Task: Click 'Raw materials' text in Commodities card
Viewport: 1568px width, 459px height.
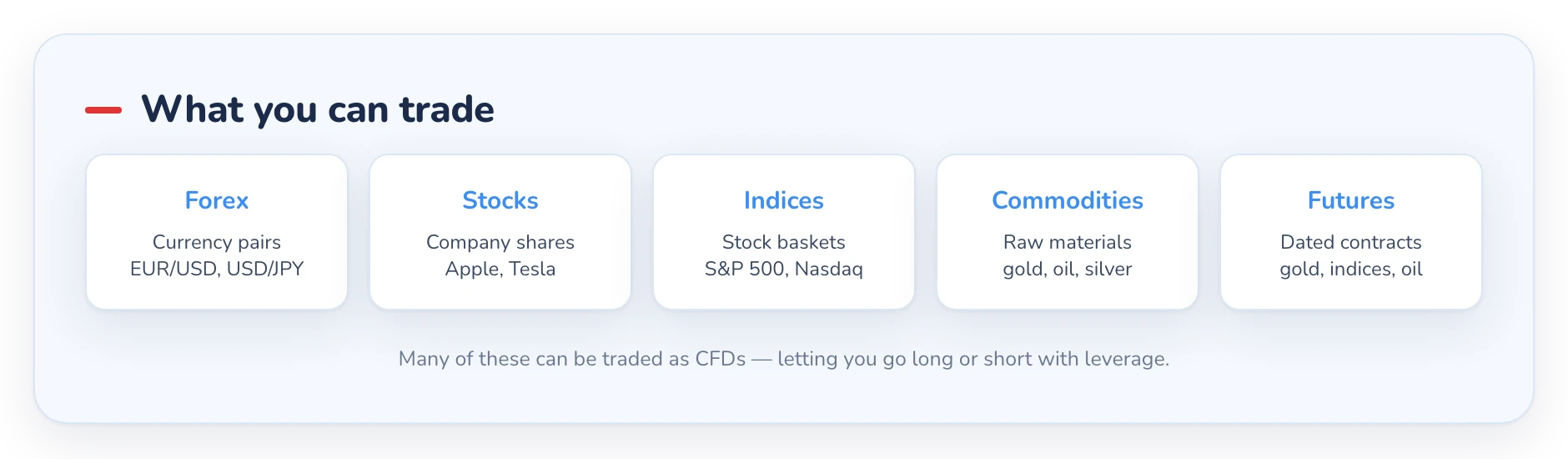Action: click(1068, 242)
